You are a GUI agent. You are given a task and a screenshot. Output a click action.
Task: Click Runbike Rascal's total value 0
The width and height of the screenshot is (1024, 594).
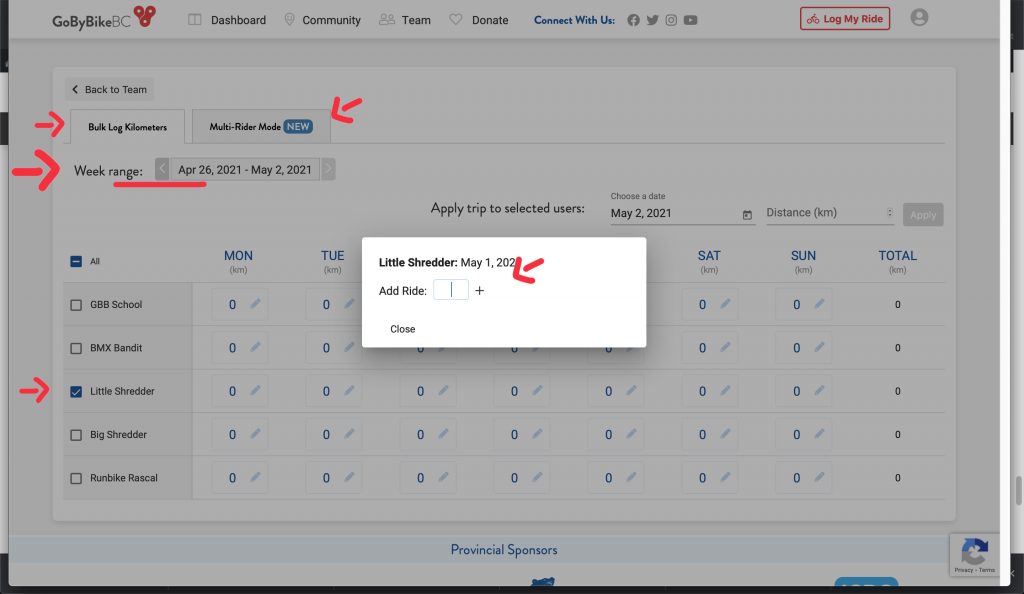(x=897, y=478)
